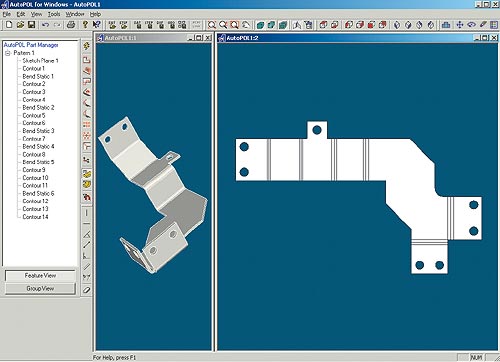
Task: Click the first teal shaded cube icon
Action: 260,25
